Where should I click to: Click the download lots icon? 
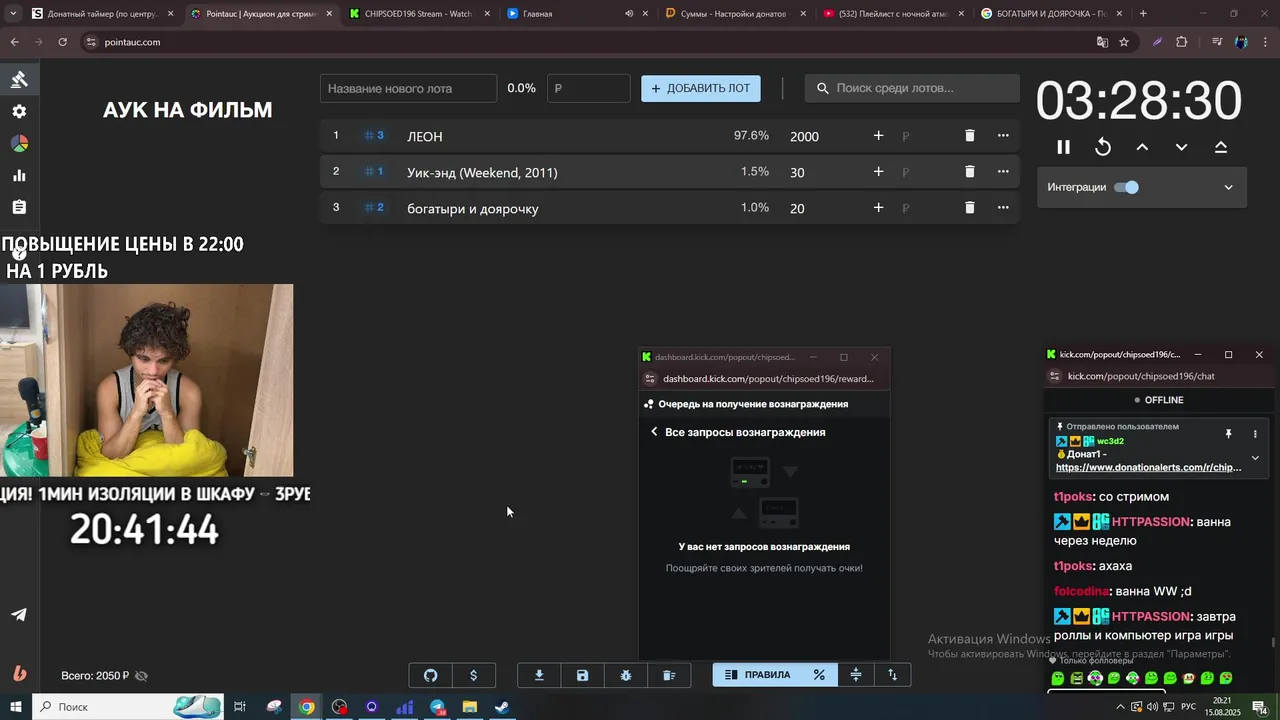[x=539, y=675]
